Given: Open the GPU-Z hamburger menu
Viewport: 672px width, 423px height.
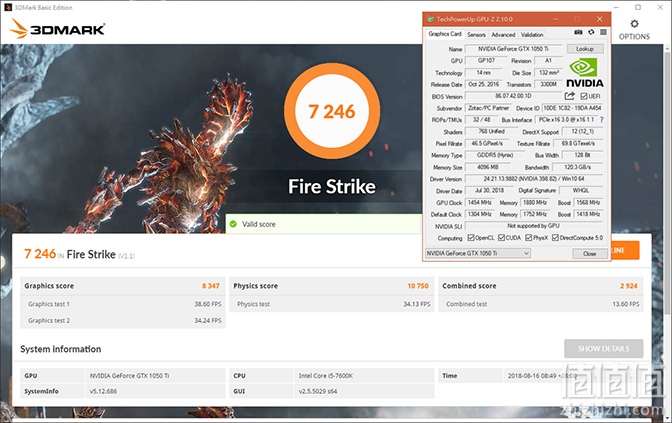Looking at the screenshot, I should pyautogui.click(x=603, y=33).
